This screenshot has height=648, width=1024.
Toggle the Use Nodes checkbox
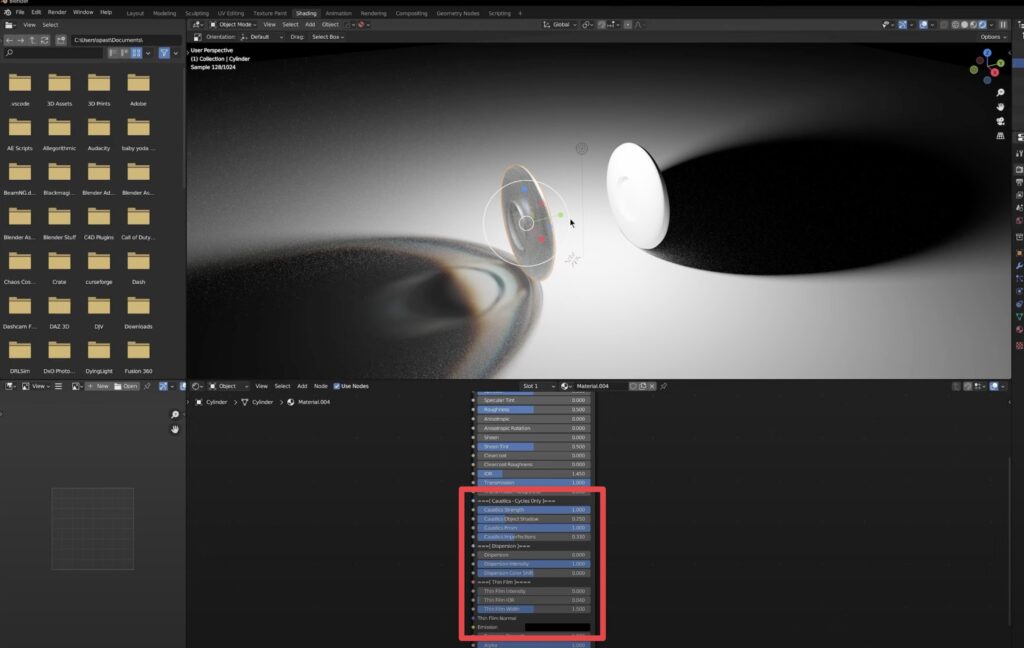(337, 386)
